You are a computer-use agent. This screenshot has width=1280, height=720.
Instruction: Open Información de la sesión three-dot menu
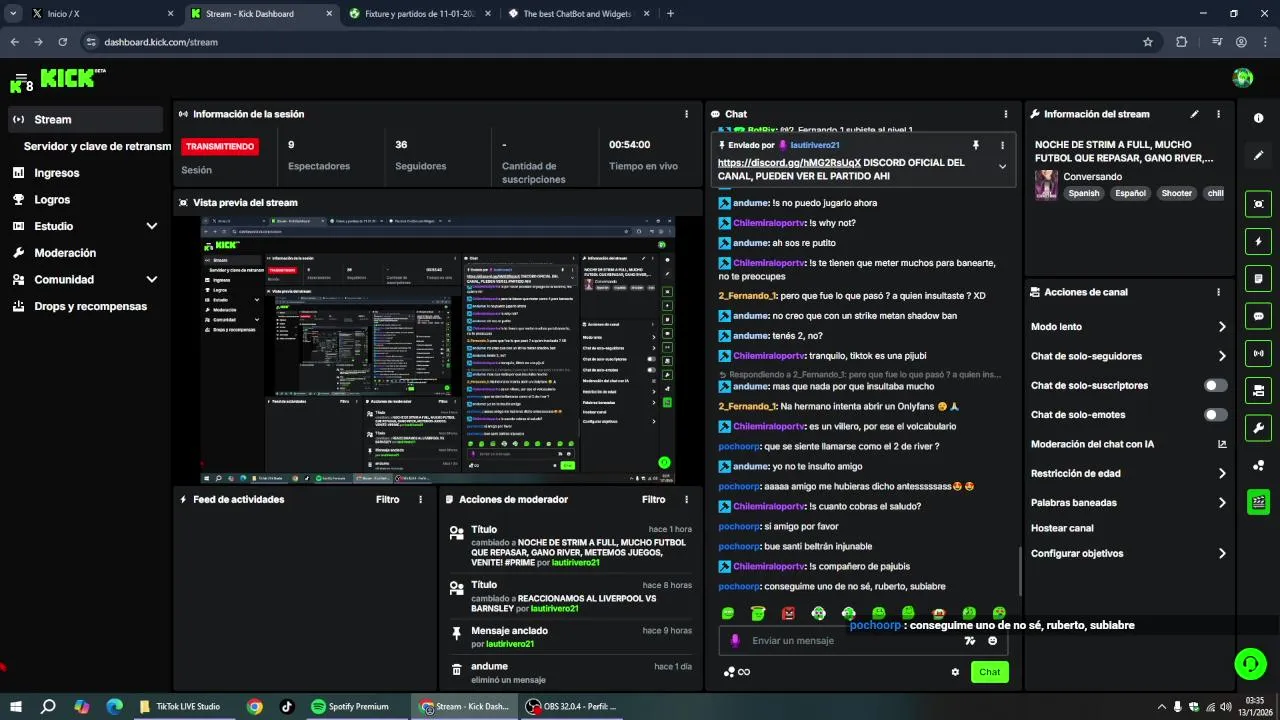pos(686,114)
